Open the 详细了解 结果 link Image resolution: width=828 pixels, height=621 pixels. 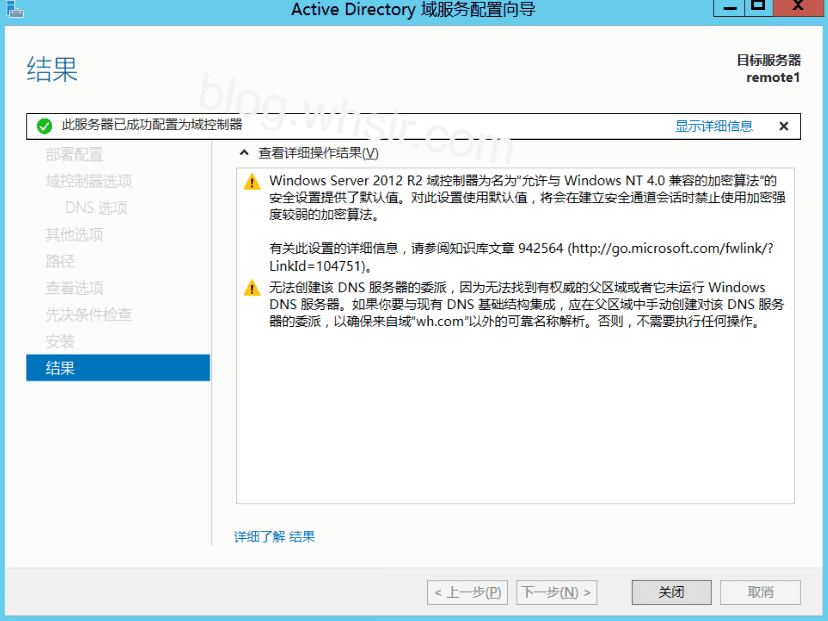coord(275,537)
